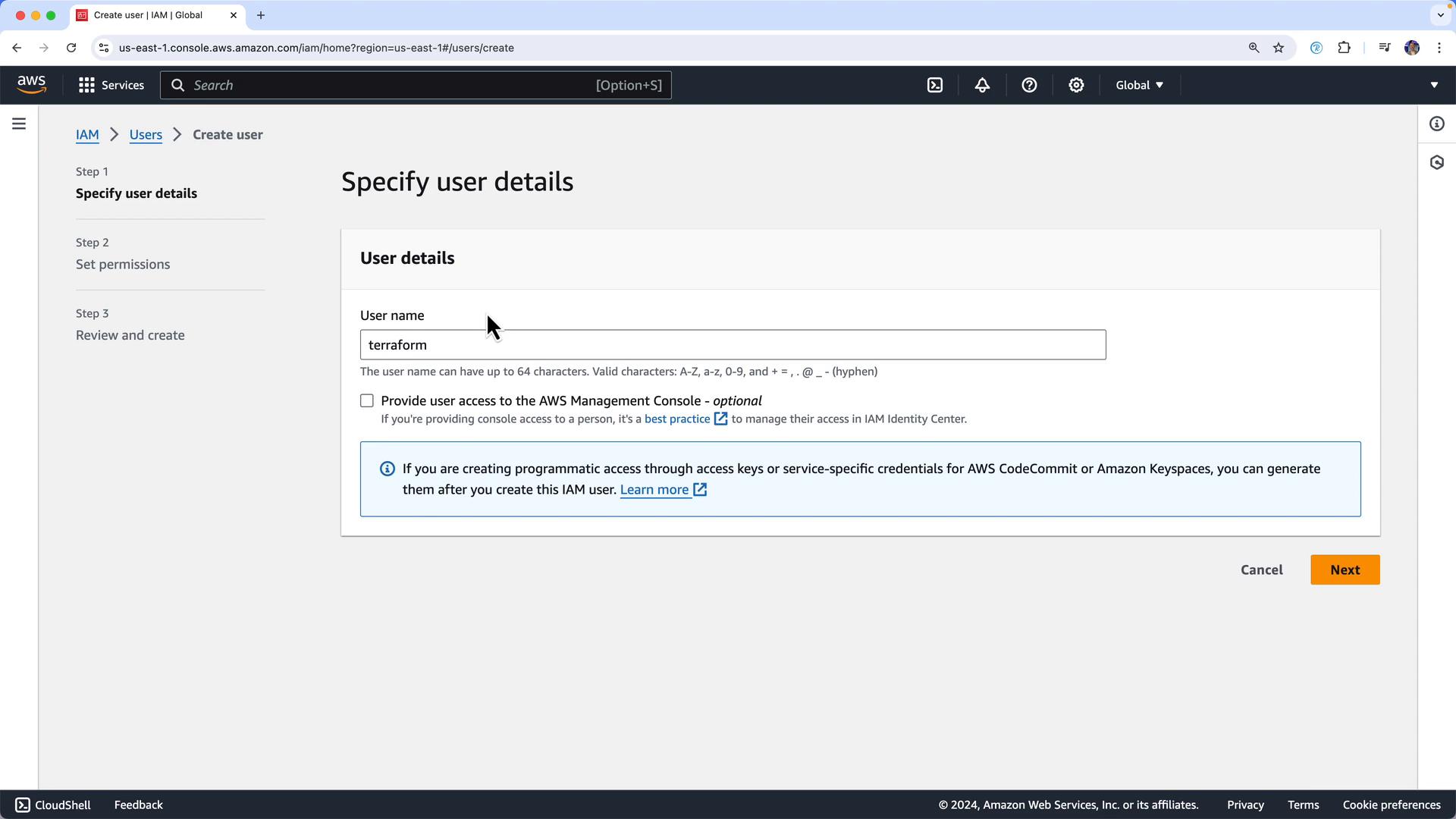Open the support help question icon
Screen dimensions: 1456x819
1029,85
